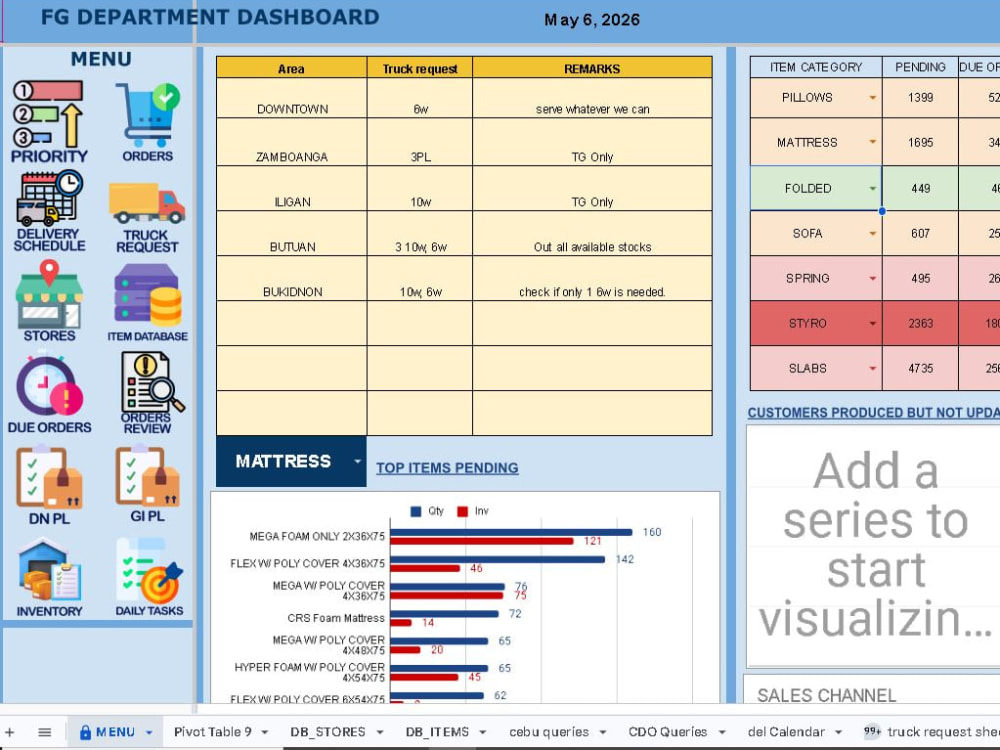Switch to the MENU sheet tab
This screenshot has height=750, width=1000.
click(115, 732)
